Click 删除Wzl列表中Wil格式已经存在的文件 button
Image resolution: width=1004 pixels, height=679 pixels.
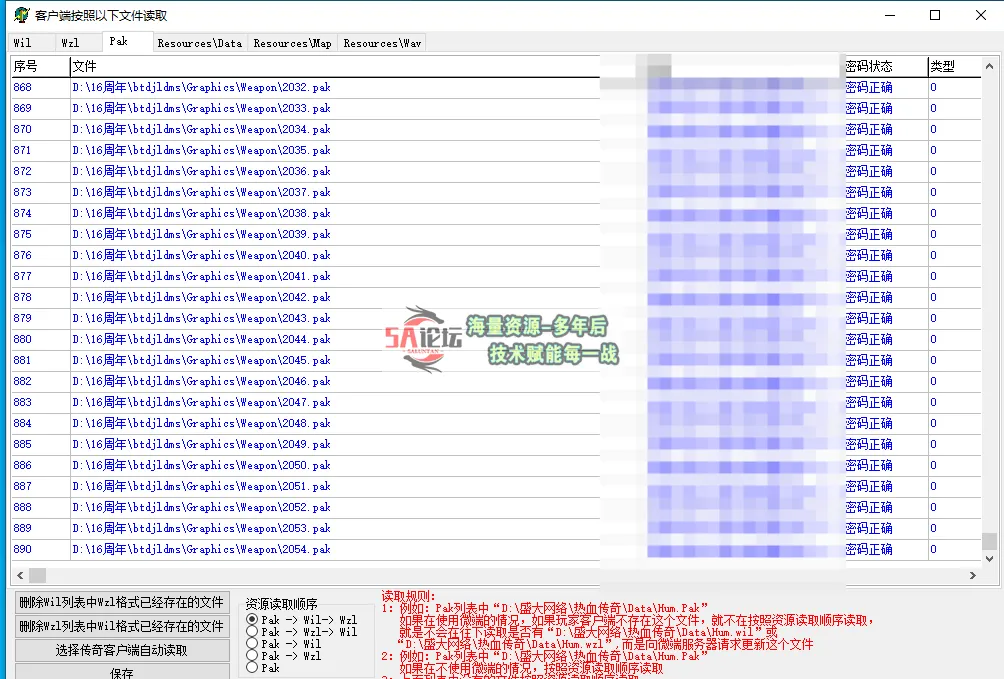tap(122, 626)
